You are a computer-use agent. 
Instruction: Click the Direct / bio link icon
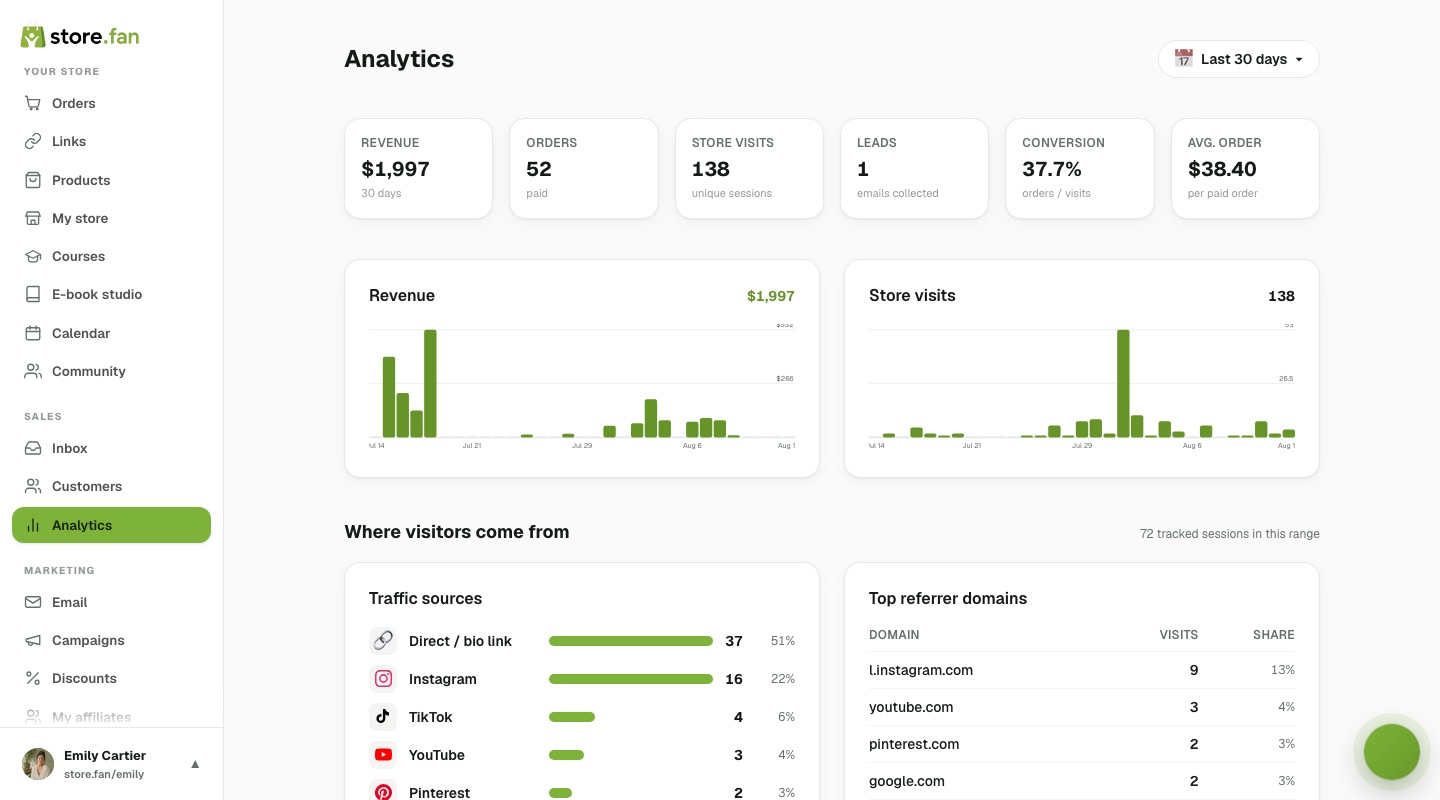point(383,641)
